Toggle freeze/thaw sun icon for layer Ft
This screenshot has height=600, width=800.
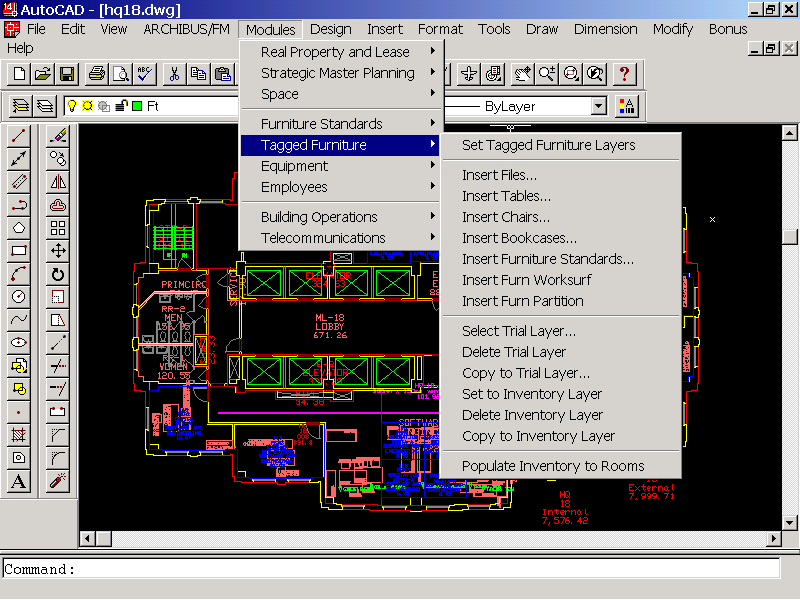[x=88, y=106]
